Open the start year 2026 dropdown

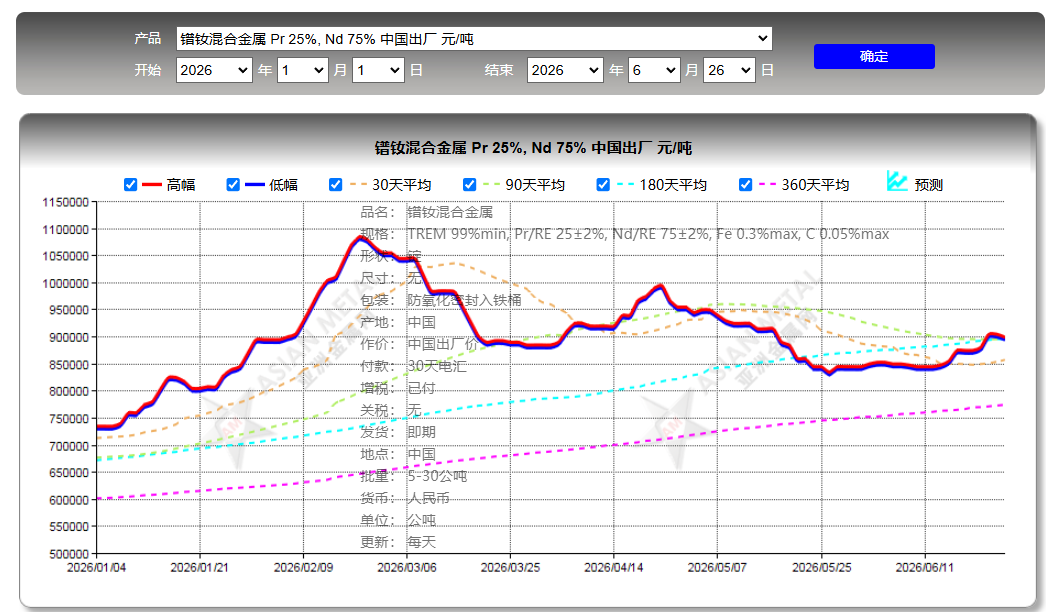[214, 70]
